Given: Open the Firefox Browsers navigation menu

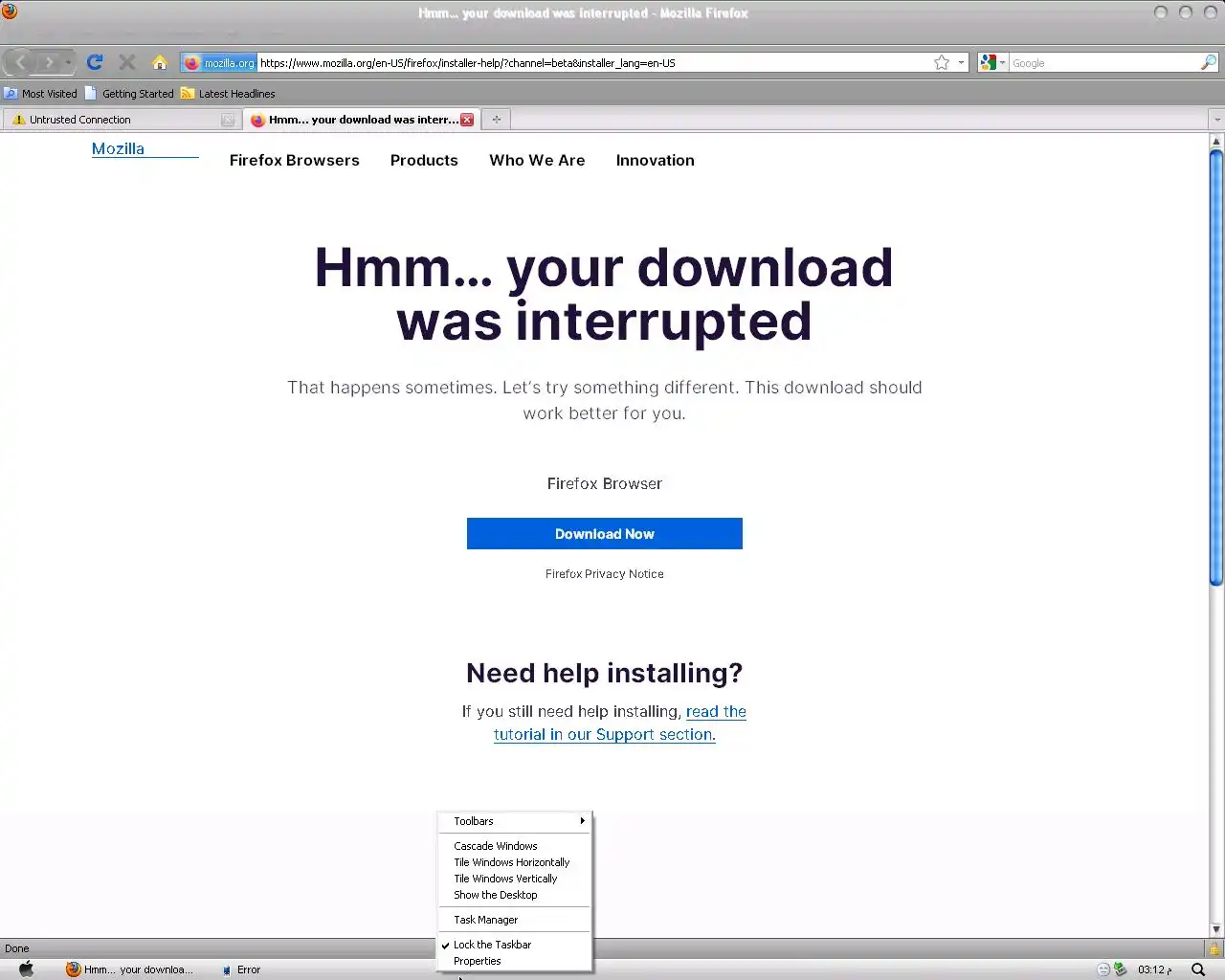Looking at the screenshot, I should pos(295,160).
